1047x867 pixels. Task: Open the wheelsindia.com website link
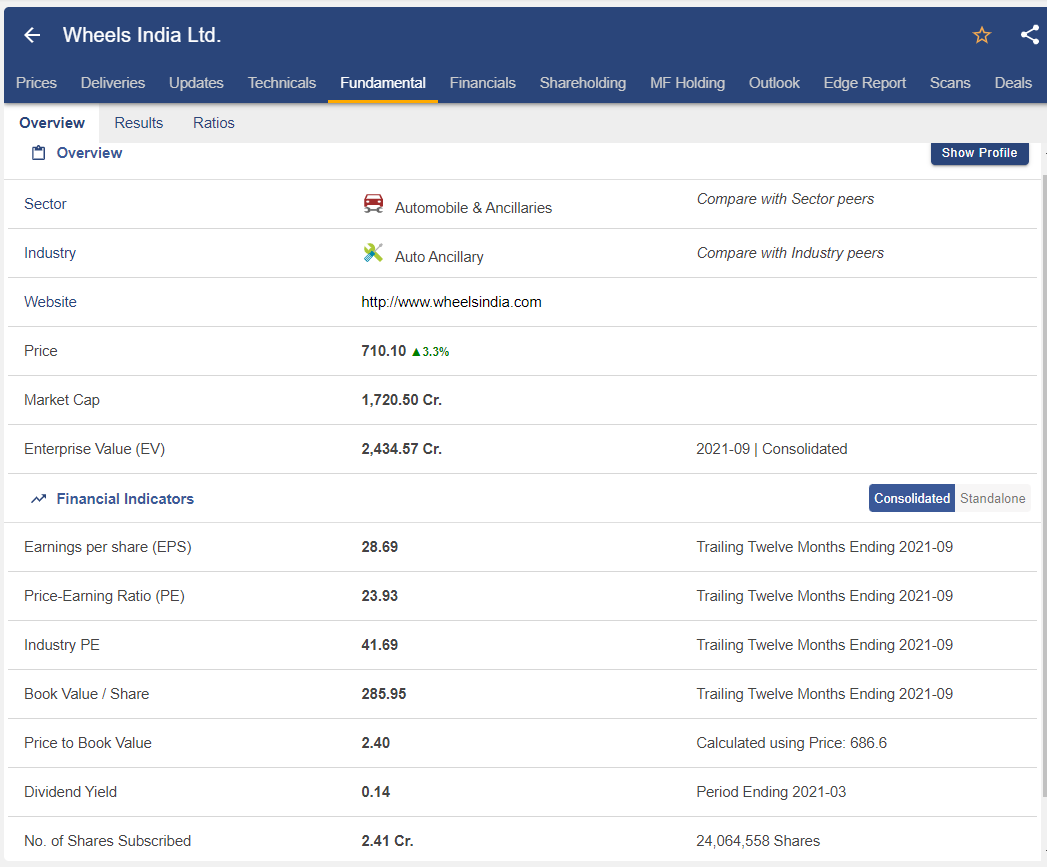[x=451, y=302]
